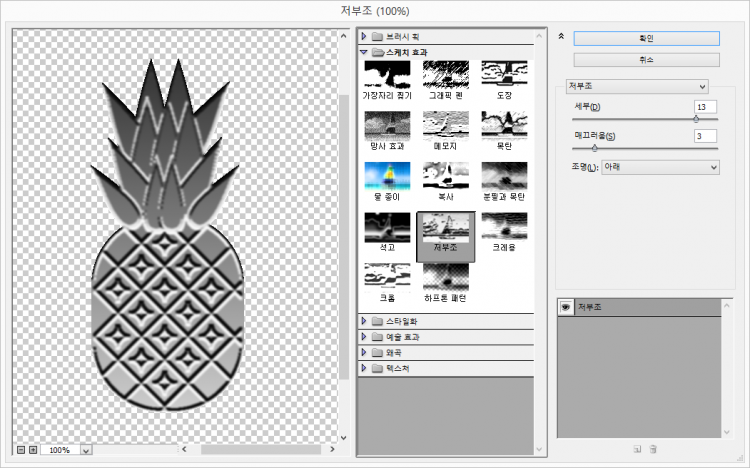Open the 100% zoom level dropdown
Viewport: 750px width, 468px height.
[x=84, y=451]
